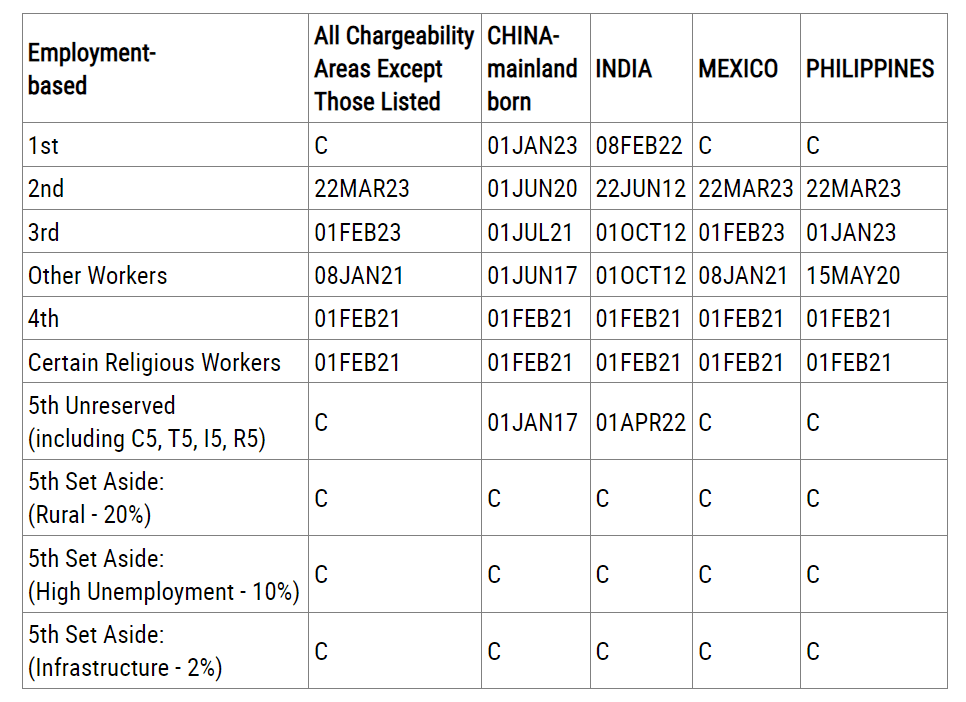This screenshot has width=966, height=702.
Task: Select China's 2nd preference date 01JUN20
Action: point(532,189)
